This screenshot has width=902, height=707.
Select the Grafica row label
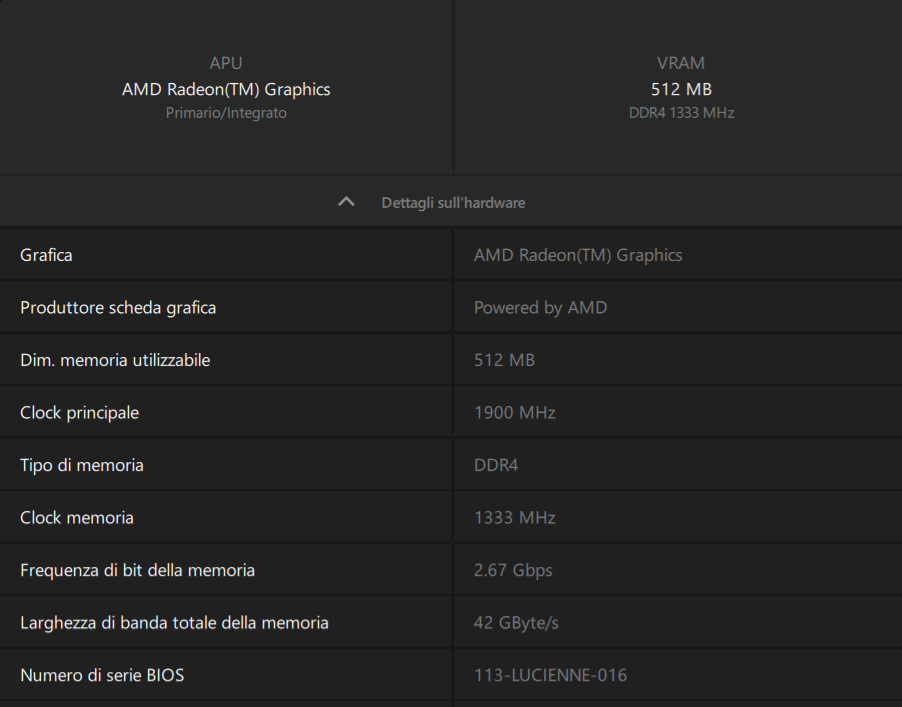[46, 255]
